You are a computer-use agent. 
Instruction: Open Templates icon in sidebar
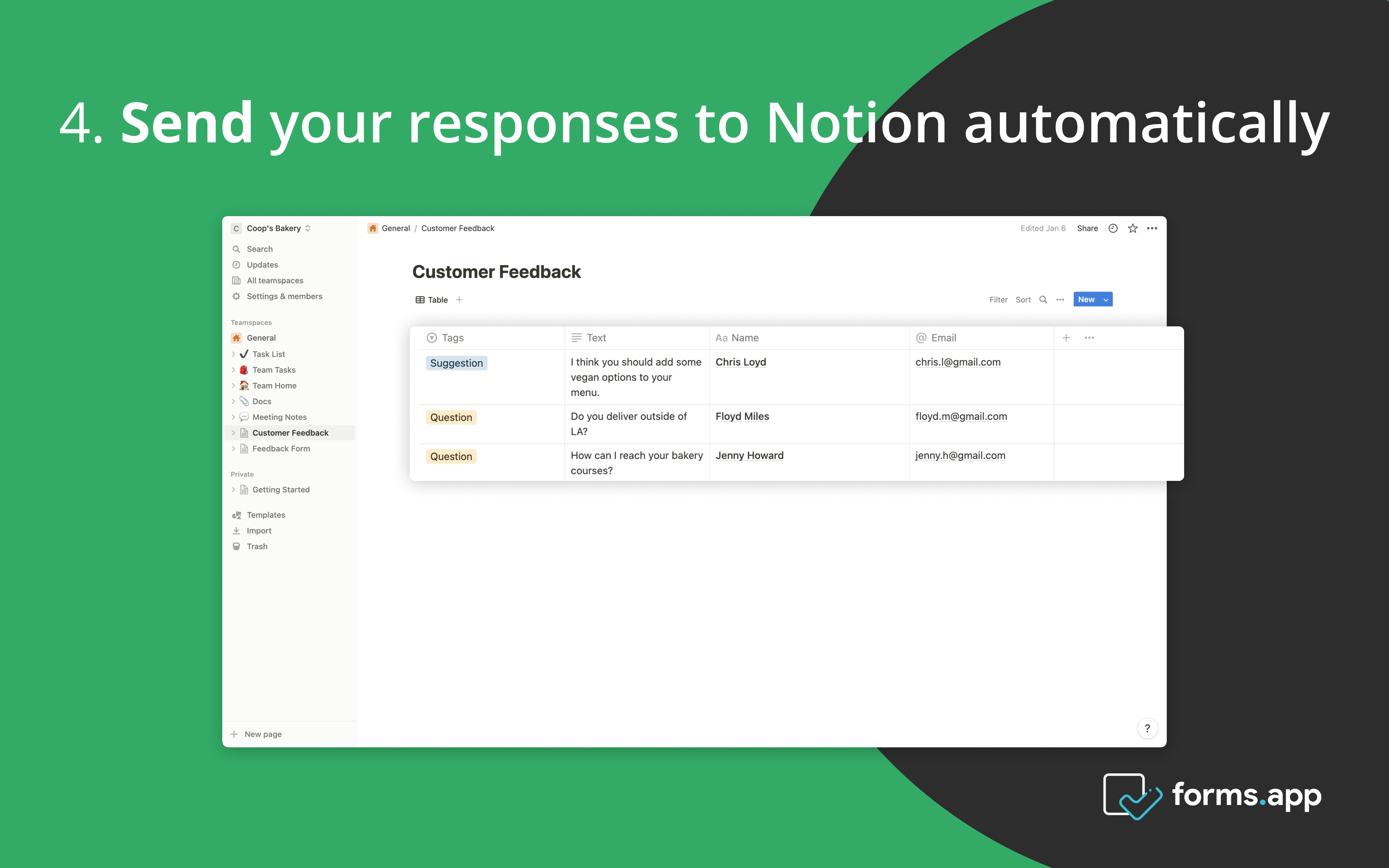(x=236, y=515)
